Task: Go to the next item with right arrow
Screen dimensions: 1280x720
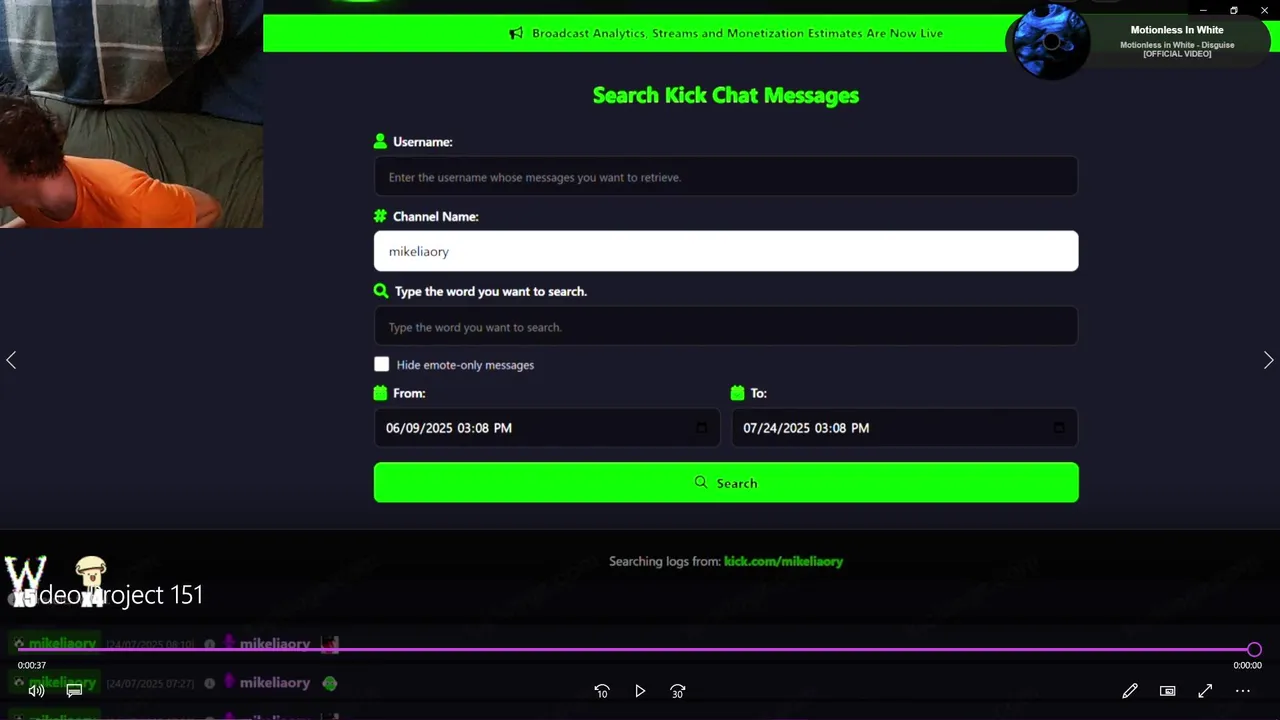Action: point(1268,360)
